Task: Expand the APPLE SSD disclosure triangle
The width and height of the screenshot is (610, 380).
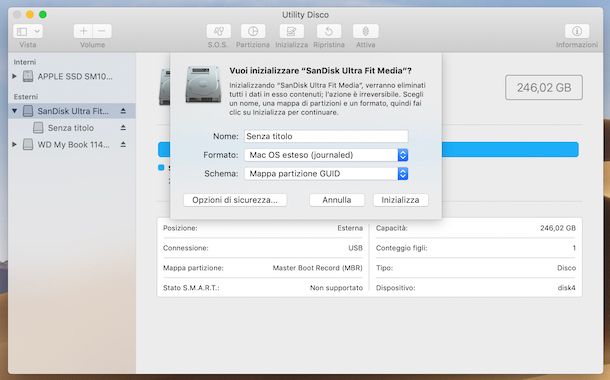Action: [x=14, y=76]
